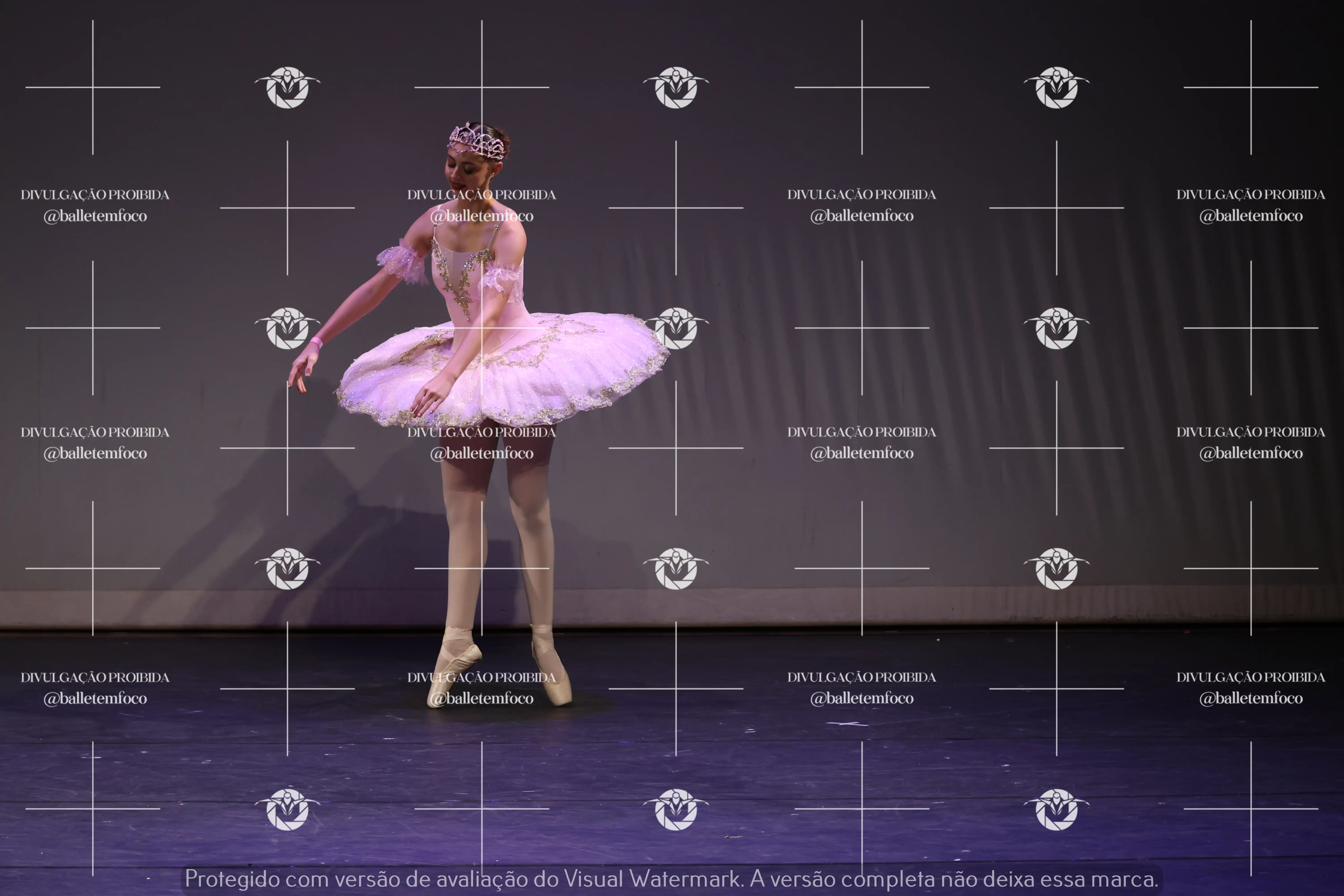The height and width of the screenshot is (896, 1344).
Task: Click the watermark logo nearest the dancer's outstretched hand
Action: click(x=287, y=328)
